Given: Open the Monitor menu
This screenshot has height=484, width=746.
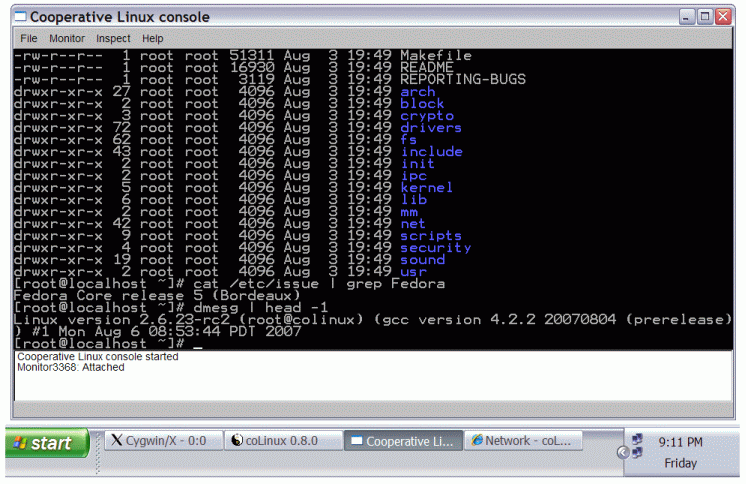Looking at the screenshot, I should pyautogui.click(x=67, y=38).
